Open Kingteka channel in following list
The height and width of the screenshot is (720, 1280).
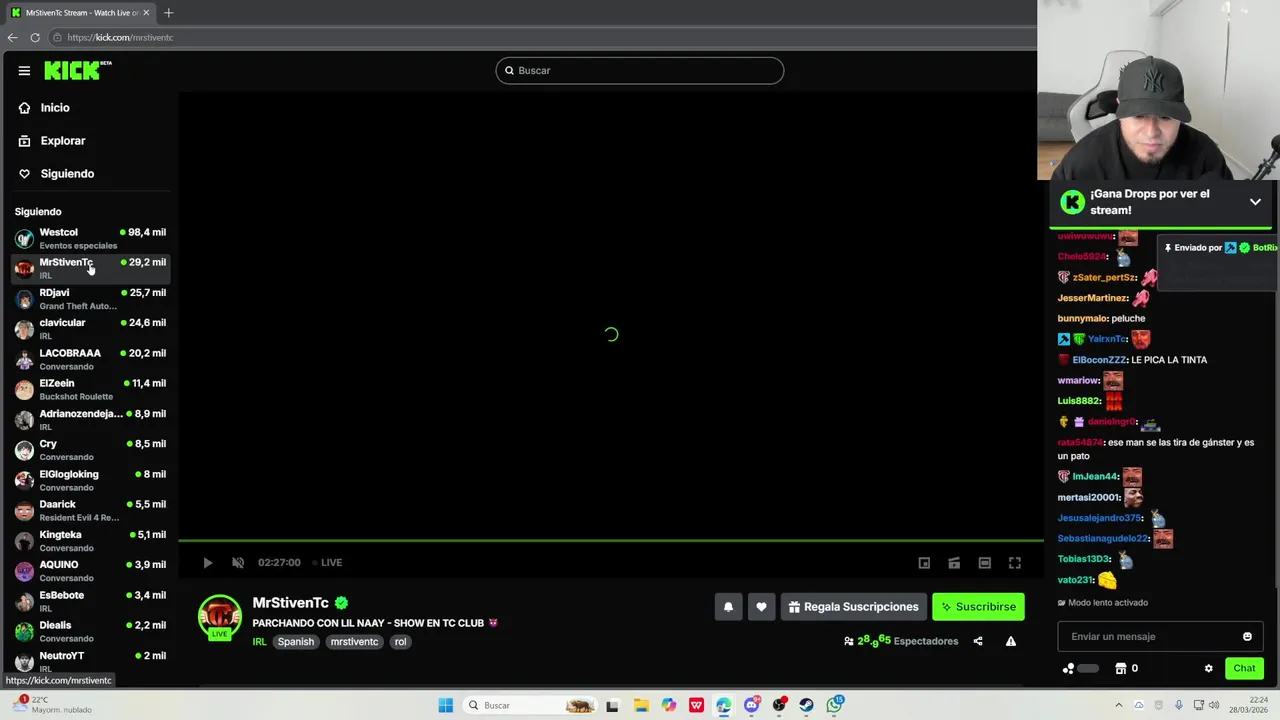(x=90, y=541)
